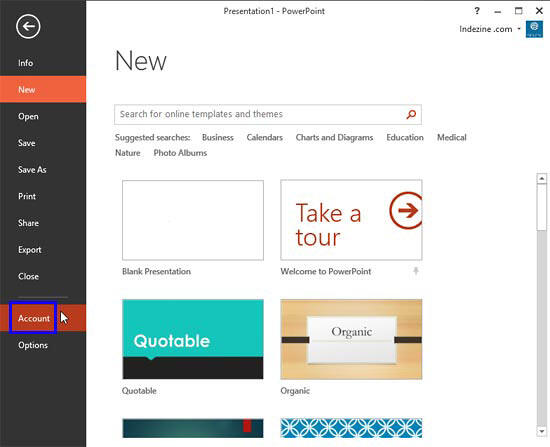This screenshot has height=447, width=550.
Task: Search suggested Education templates
Action: click(405, 138)
